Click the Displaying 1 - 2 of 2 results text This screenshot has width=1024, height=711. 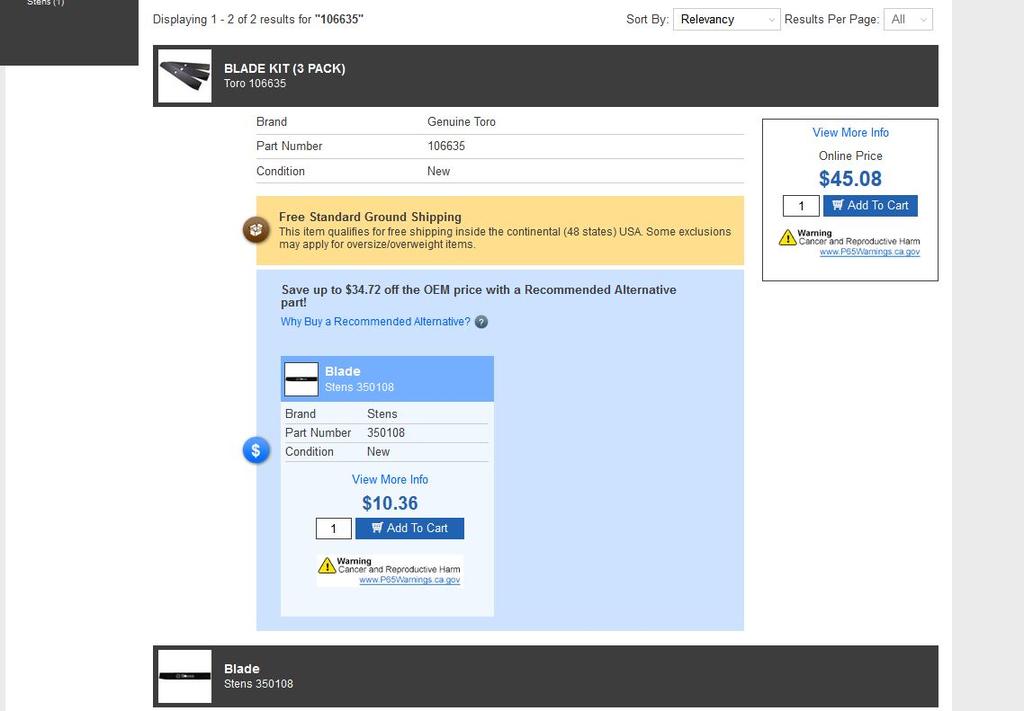258,20
